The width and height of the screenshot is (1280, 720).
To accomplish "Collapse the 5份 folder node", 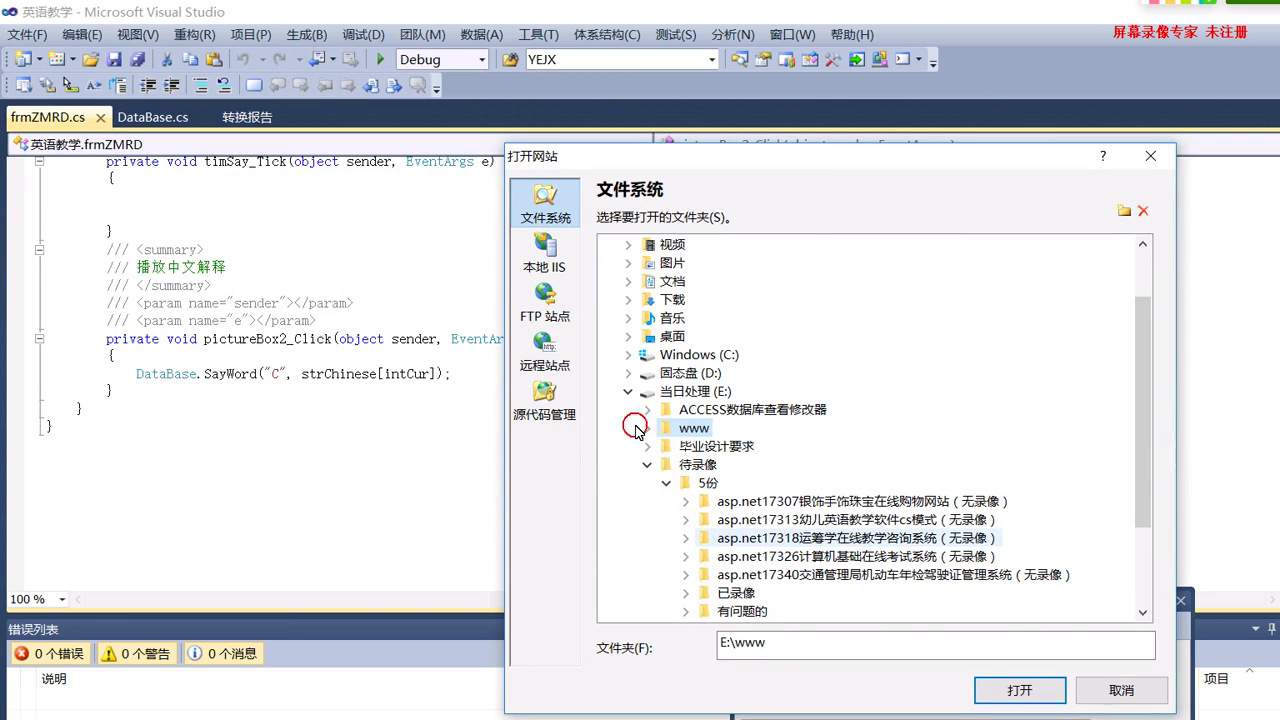I will point(666,483).
